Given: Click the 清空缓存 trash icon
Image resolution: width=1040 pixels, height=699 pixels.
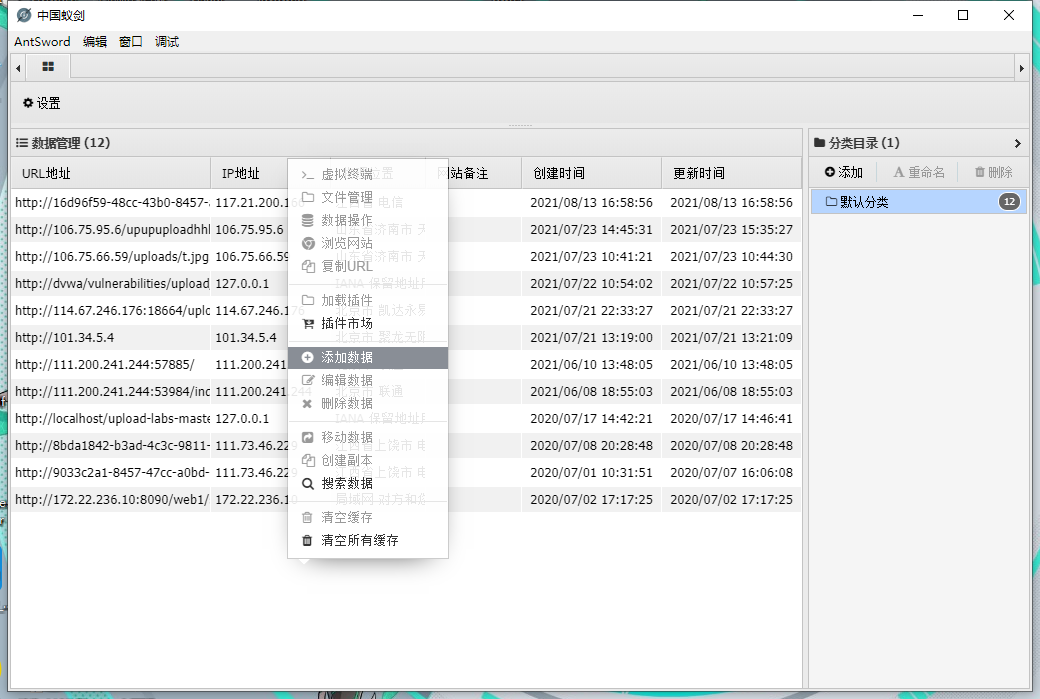Looking at the screenshot, I should coord(307,517).
